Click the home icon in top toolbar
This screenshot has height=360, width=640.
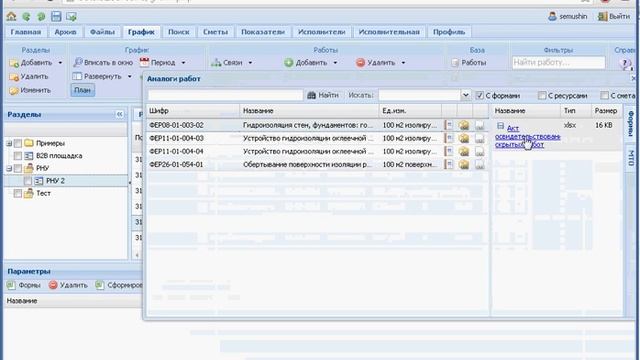(x=11, y=16)
